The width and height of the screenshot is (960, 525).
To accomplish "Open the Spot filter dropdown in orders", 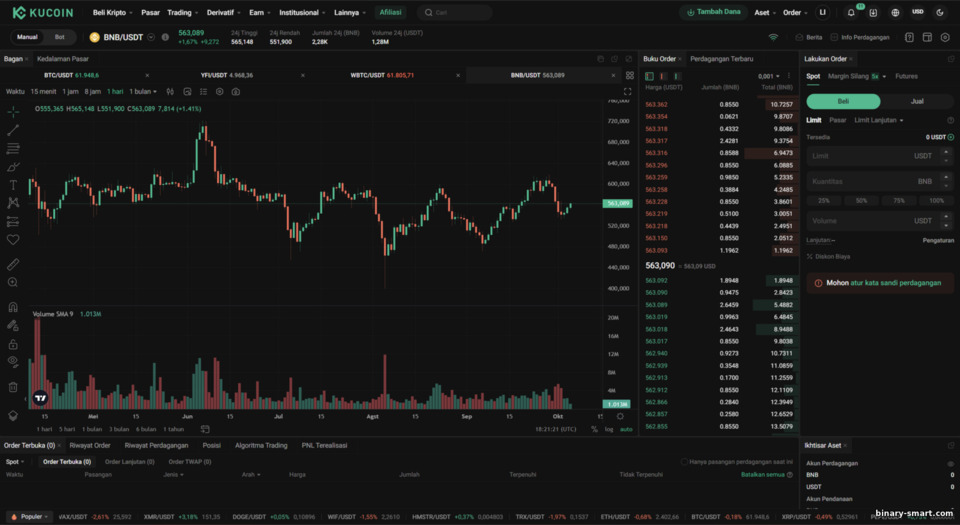I will coord(15,462).
